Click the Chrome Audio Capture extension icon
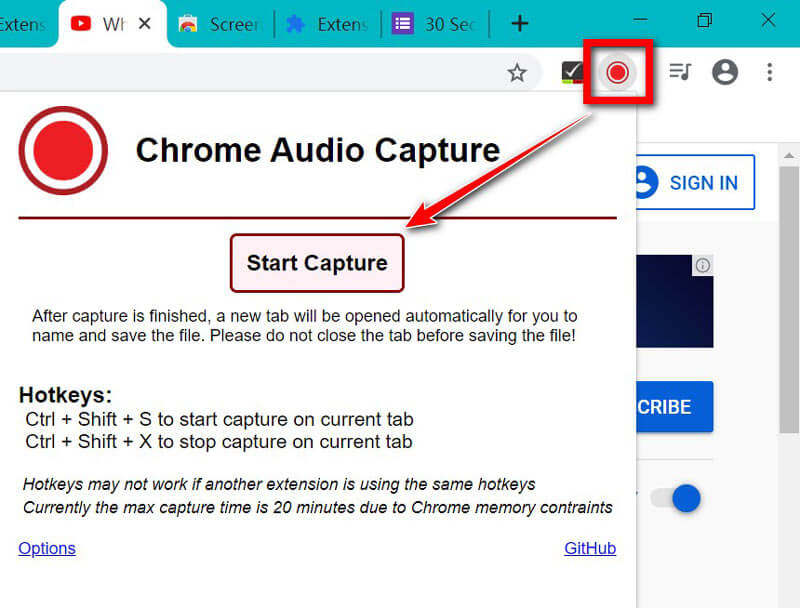The width and height of the screenshot is (800, 608). (x=617, y=72)
